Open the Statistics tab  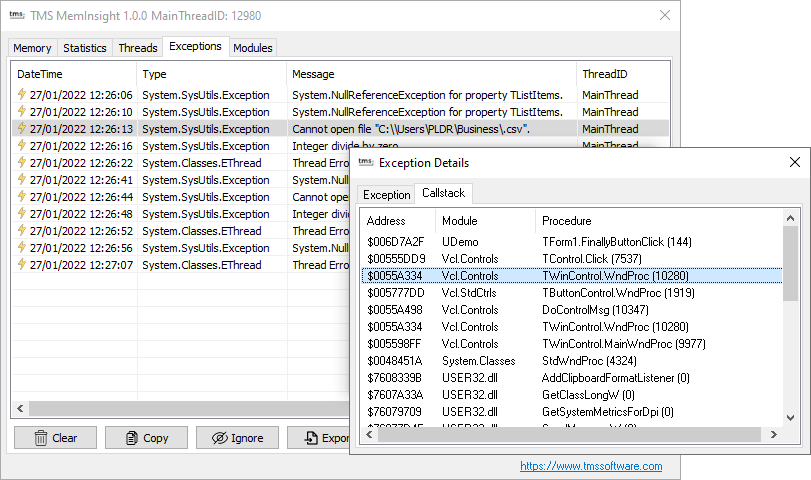tap(84, 48)
